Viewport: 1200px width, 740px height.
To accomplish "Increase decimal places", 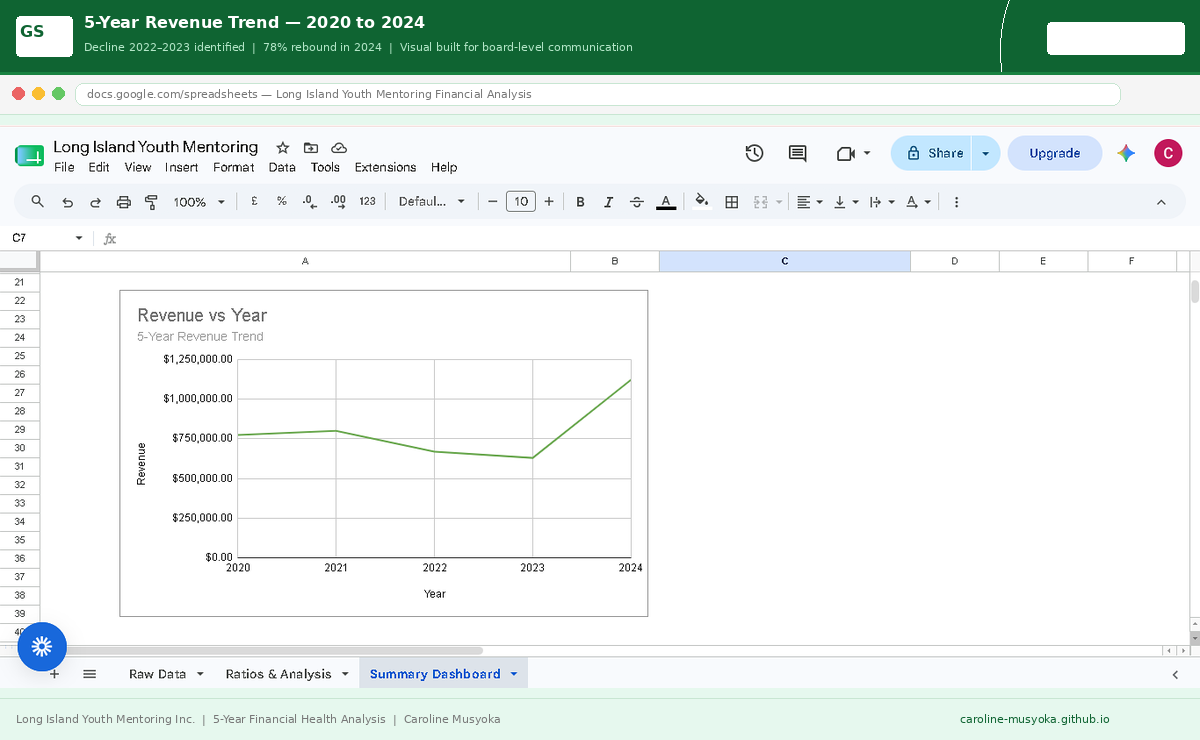I will tap(338, 201).
